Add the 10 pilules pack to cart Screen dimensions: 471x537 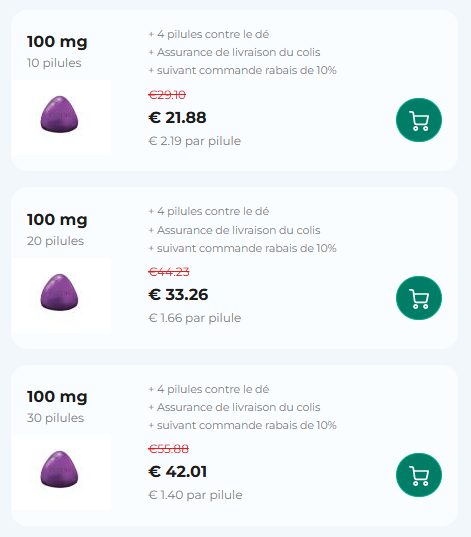coord(419,120)
